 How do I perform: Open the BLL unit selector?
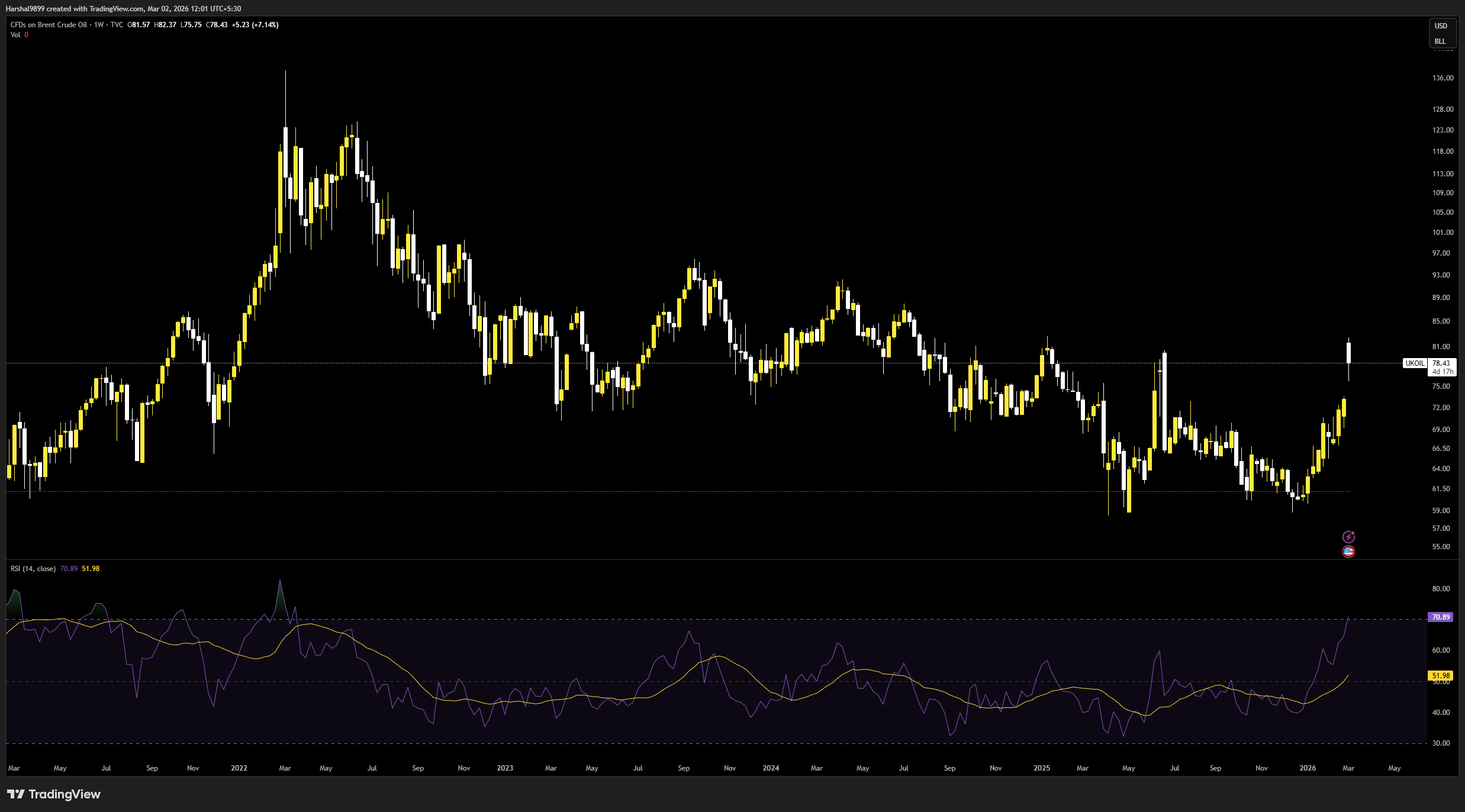1440,41
